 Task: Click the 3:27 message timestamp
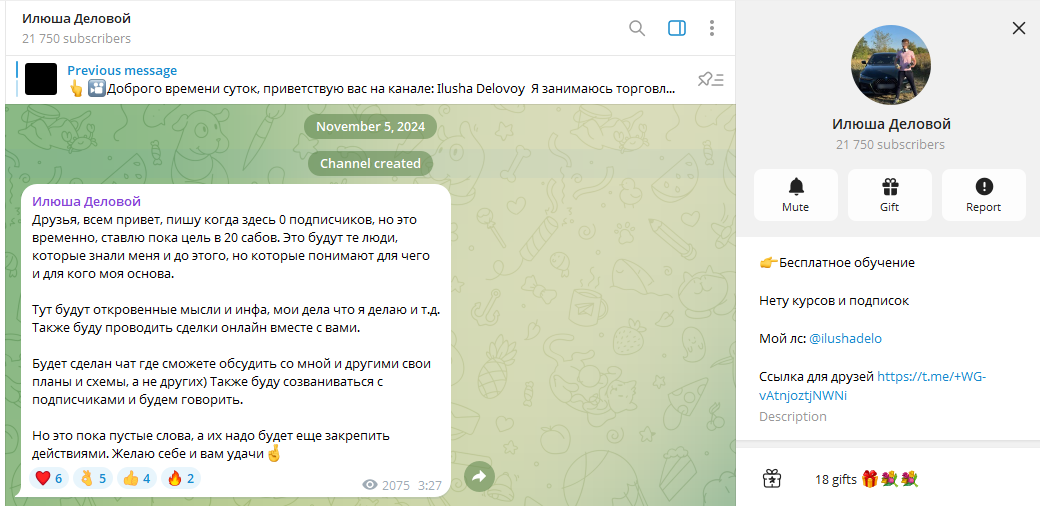pos(430,485)
